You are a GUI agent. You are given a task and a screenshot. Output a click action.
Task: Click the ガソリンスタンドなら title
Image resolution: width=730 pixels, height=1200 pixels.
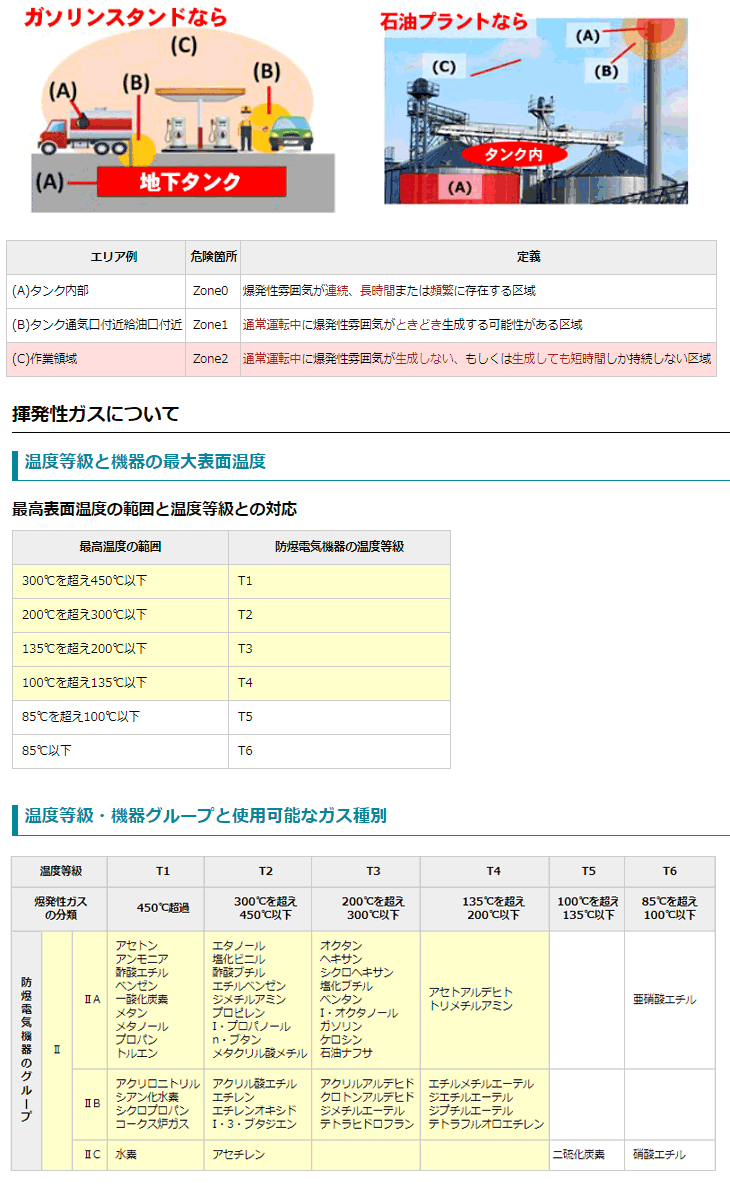[x=127, y=17]
